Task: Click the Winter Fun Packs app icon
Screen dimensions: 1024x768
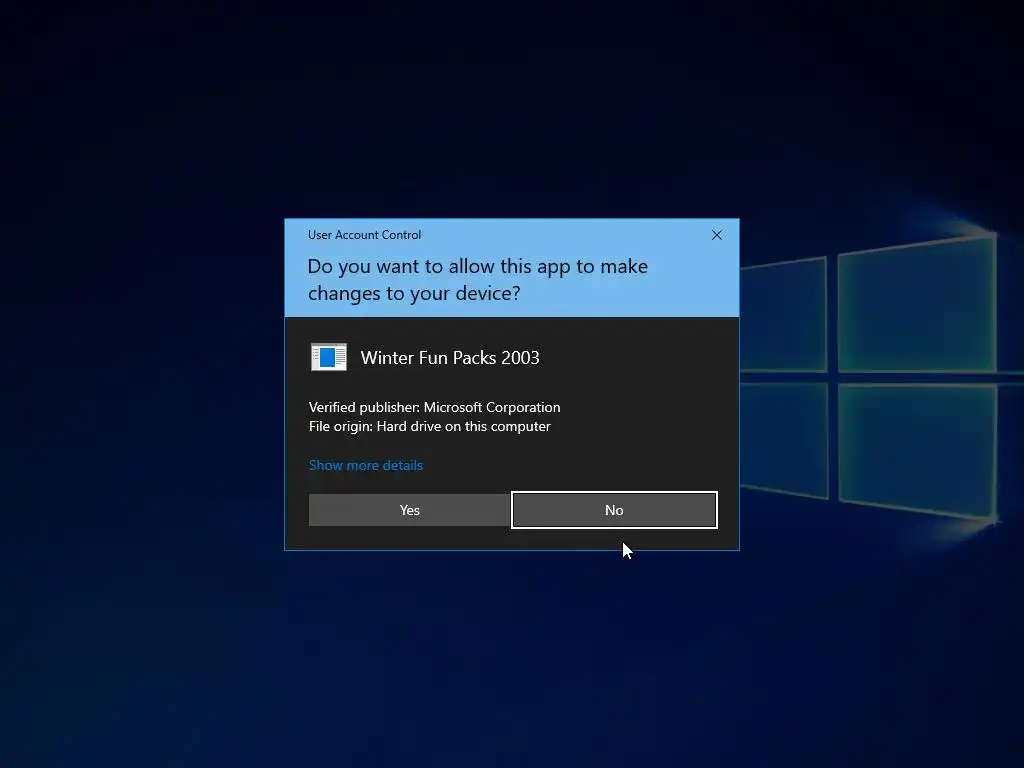Action: click(x=328, y=357)
